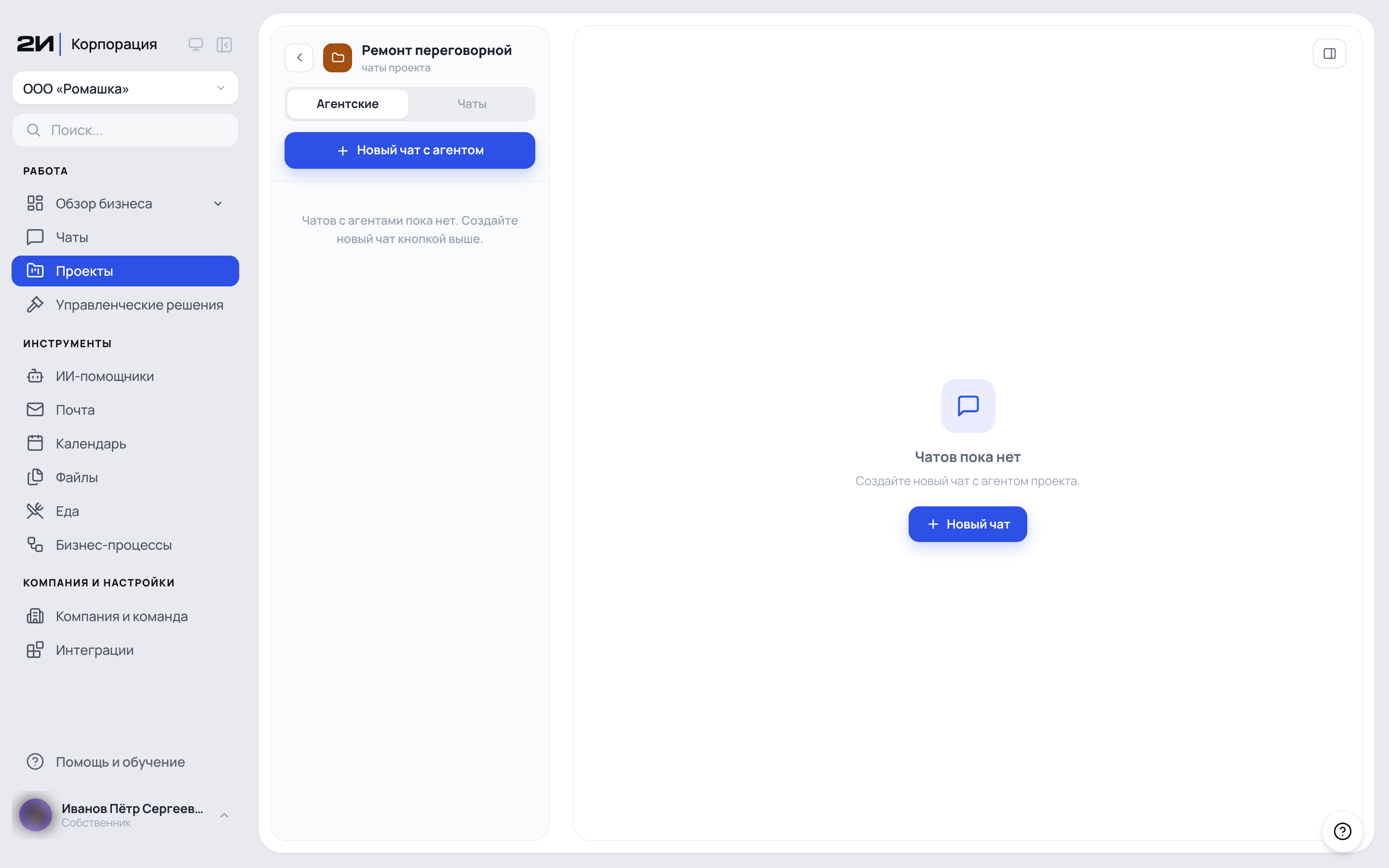The height and width of the screenshot is (868, 1389).
Task: Open Бизнес-процессы
Action: (125, 545)
